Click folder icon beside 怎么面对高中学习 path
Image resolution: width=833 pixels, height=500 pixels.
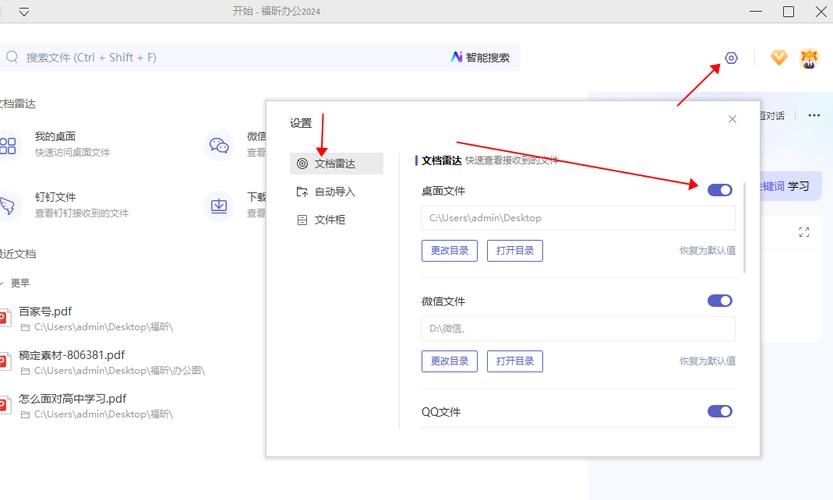pos(25,414)
